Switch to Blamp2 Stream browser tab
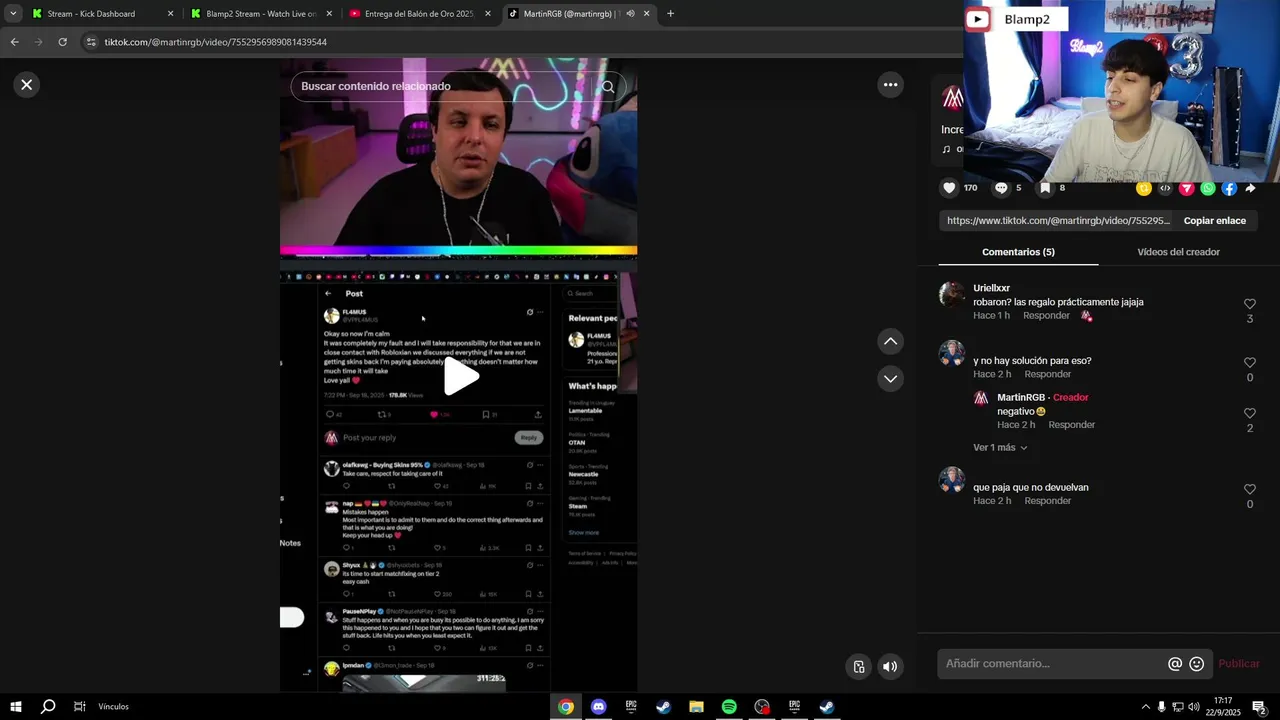The width and height of the screenshot is (1280, 720). 261,14
